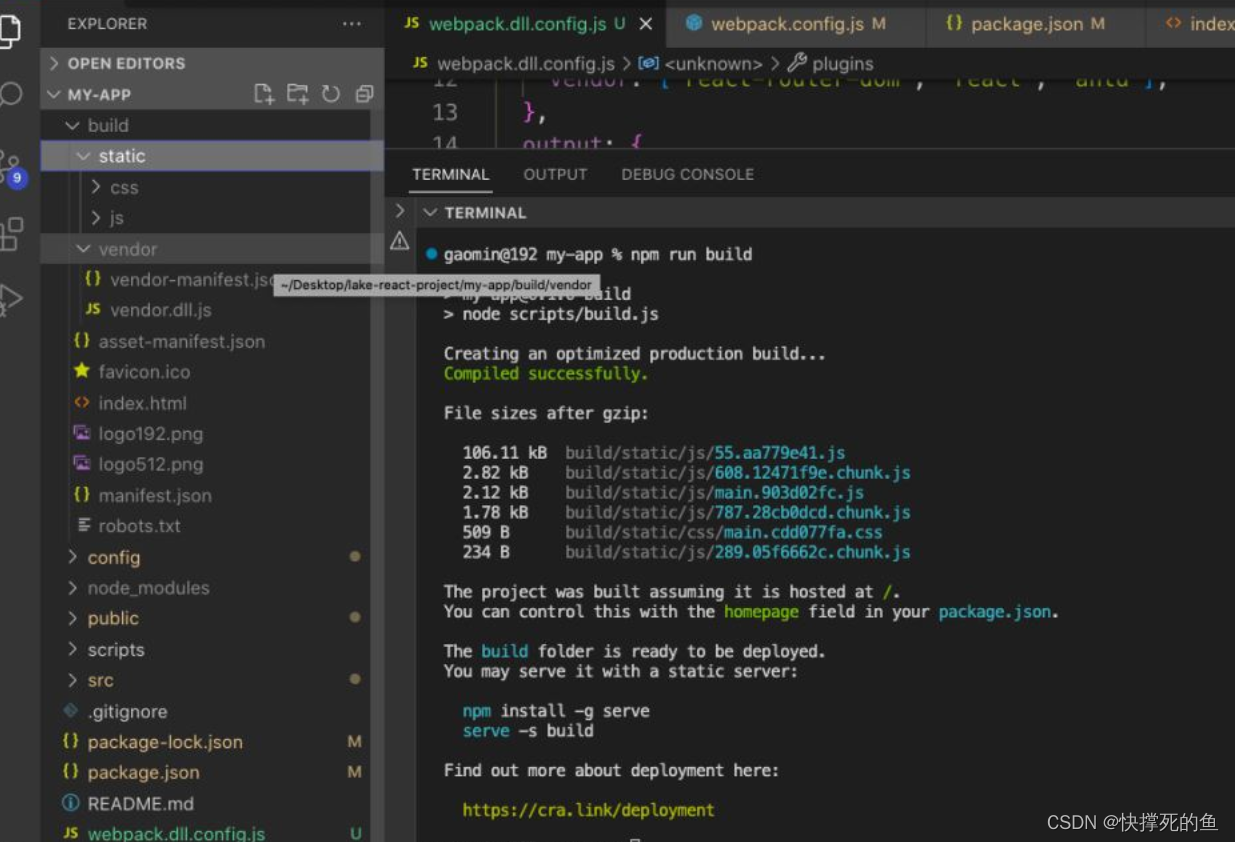Click the Collapse Folders icon in Explorer
1235x842 pixels.
pyautogui.click(x=364, y=94)
